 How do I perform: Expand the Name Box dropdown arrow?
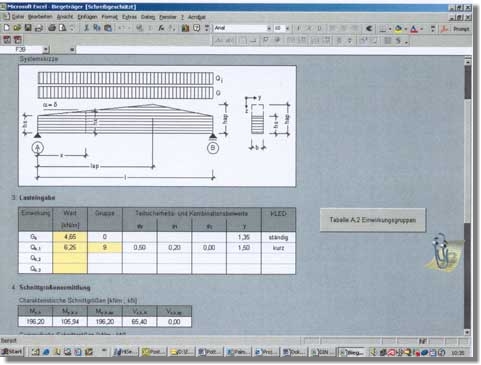pos(46,50)
